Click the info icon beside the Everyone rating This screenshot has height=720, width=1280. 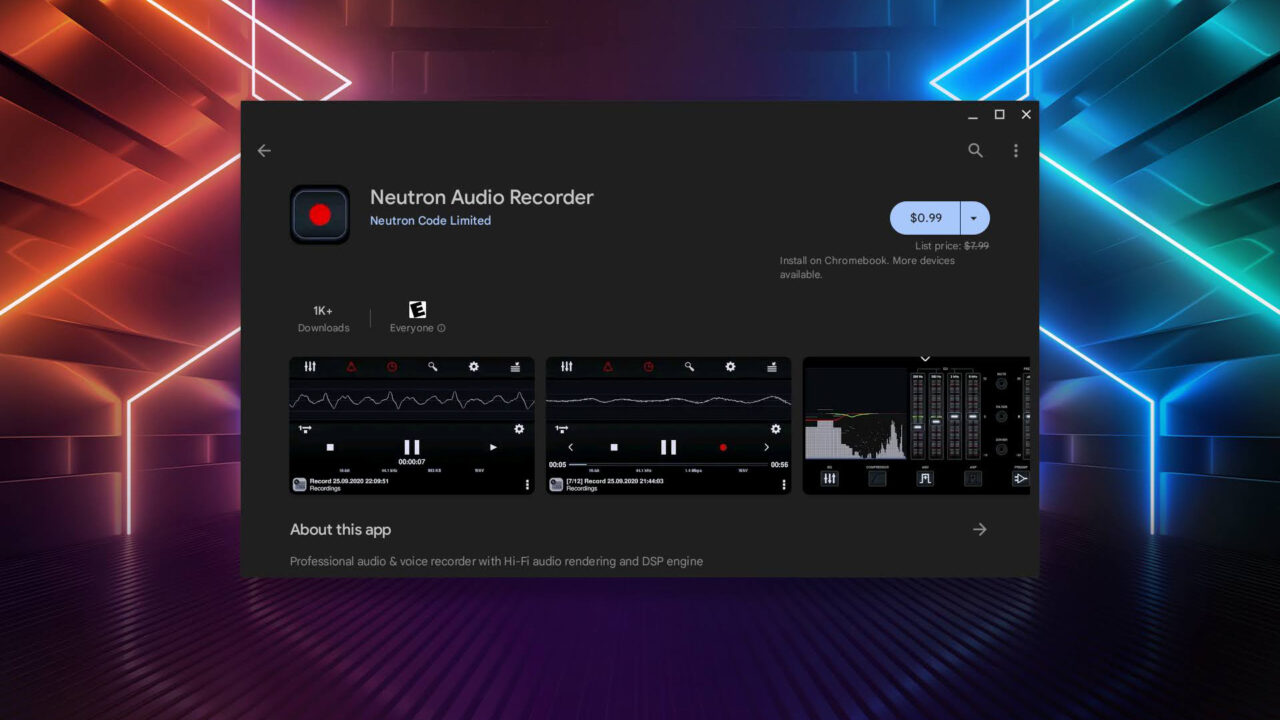coord(443,328)
